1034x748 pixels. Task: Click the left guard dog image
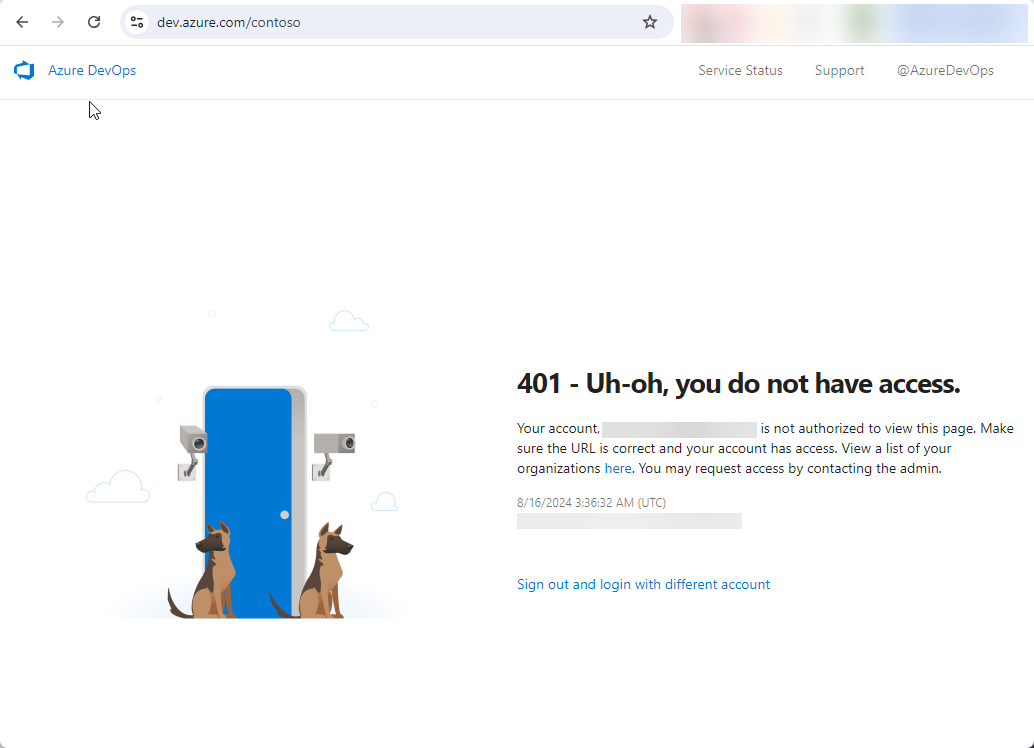(x=212, y=572)
